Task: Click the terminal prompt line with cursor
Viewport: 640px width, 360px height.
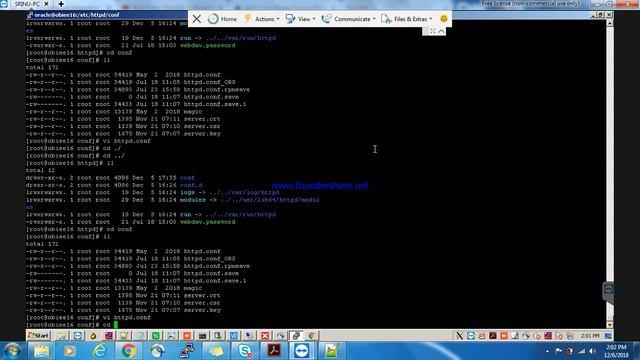Action: (72, 324)
